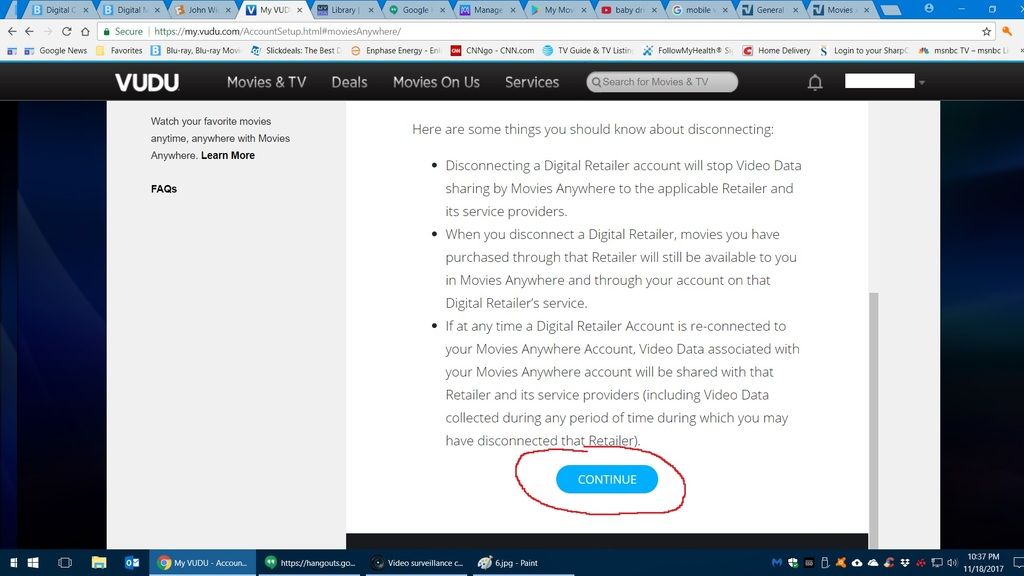Click the blue CONTINUE button
The height and width of the screenshot is (576, 1024).
coord(607,479)
